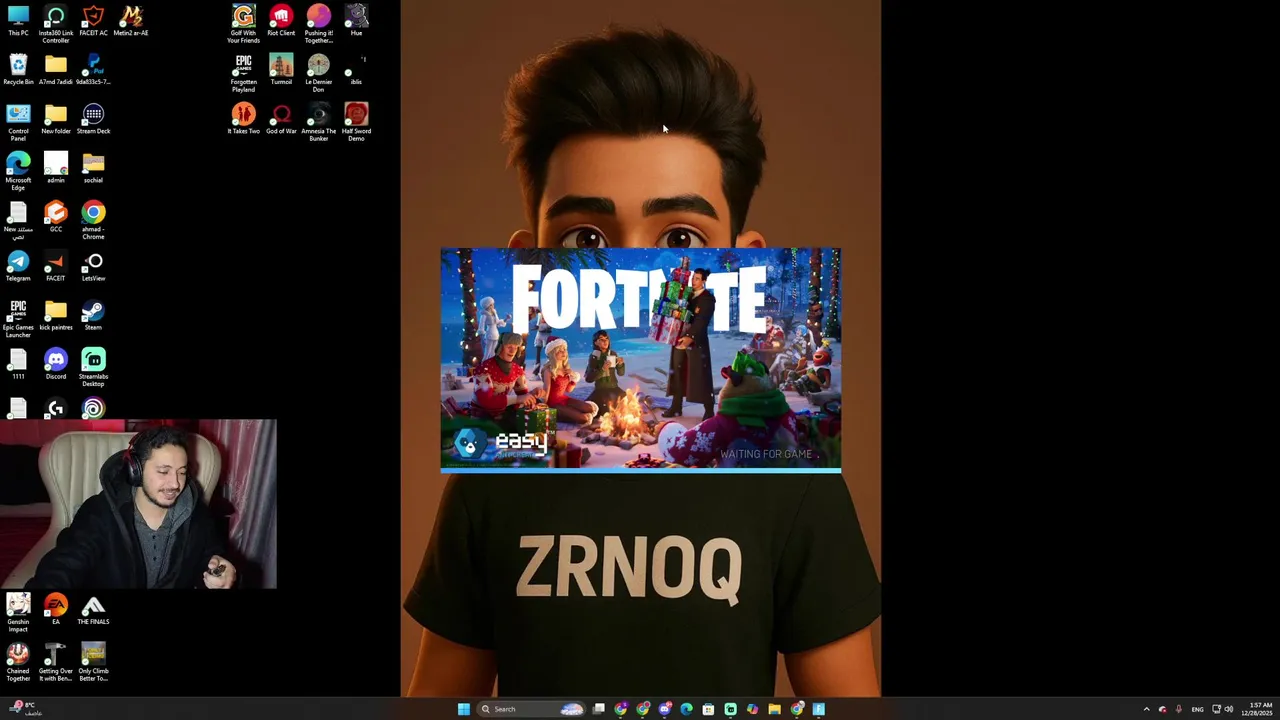Launch Getting Over It shortcut

pos(56,662)
